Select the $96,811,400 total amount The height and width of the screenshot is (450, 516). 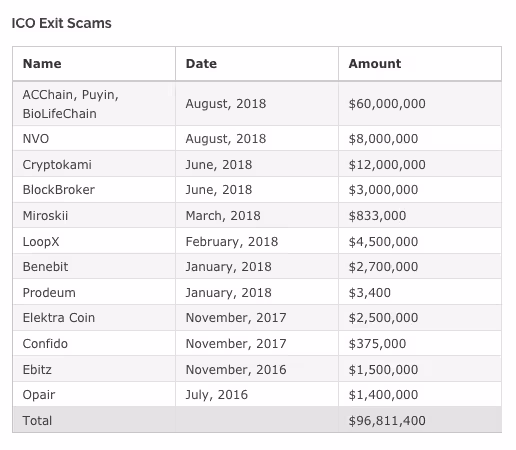387,421
